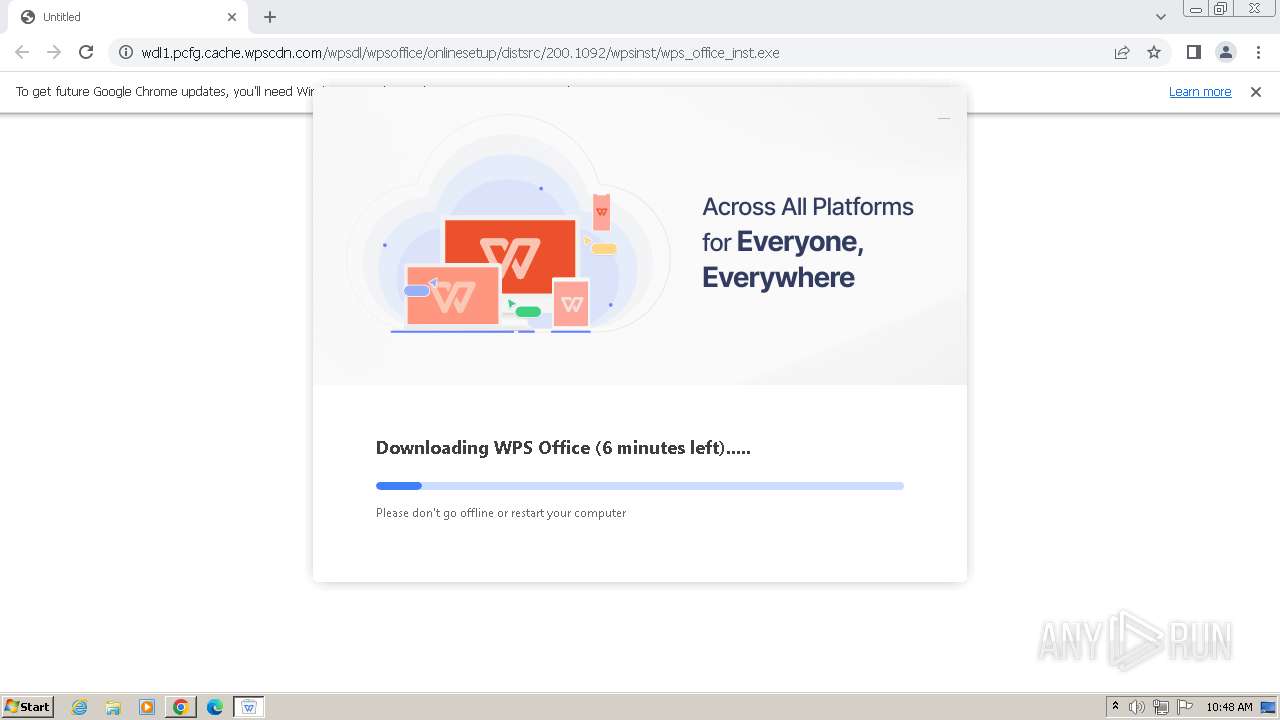This screenshot has width=1280, height=720.
Task: Switch to Chrome taskbar icon
Action: (181, 707)
